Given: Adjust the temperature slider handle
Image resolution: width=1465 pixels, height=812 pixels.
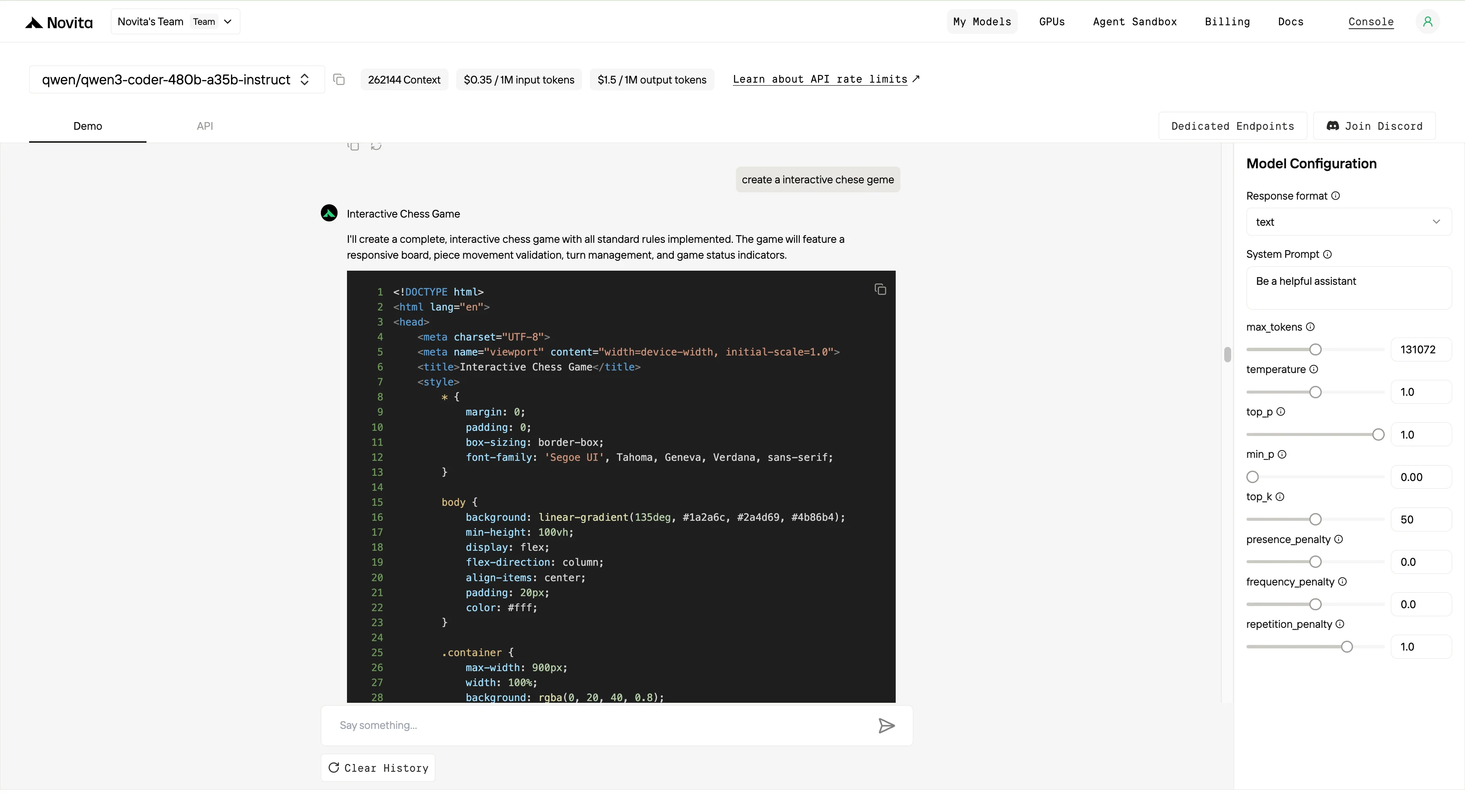Looking at the screenshot, I should (x=1315, y=392).
